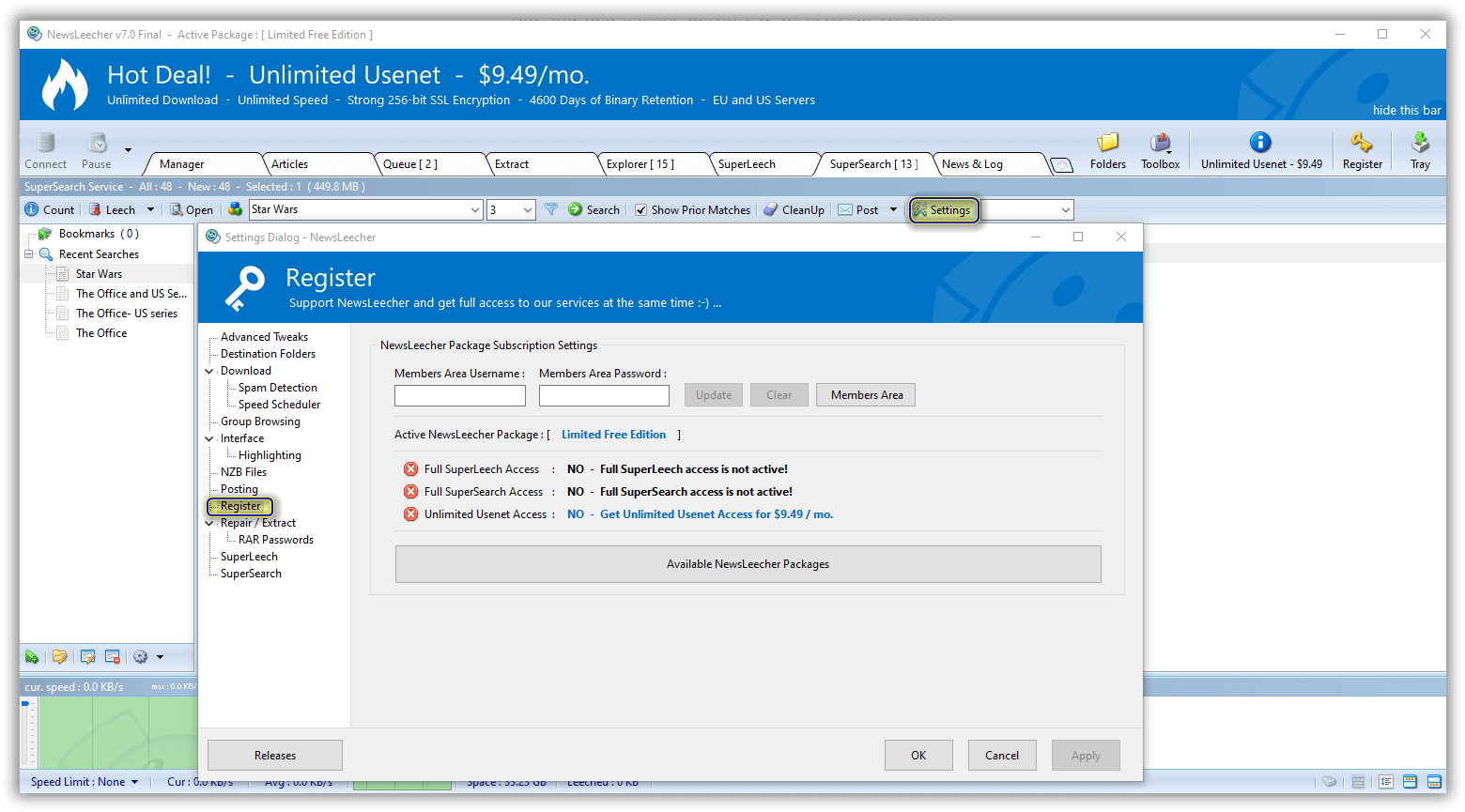Open the Post dropdown arrow
The width and height of the screenshot is (1465, 812).
(893, 210)
